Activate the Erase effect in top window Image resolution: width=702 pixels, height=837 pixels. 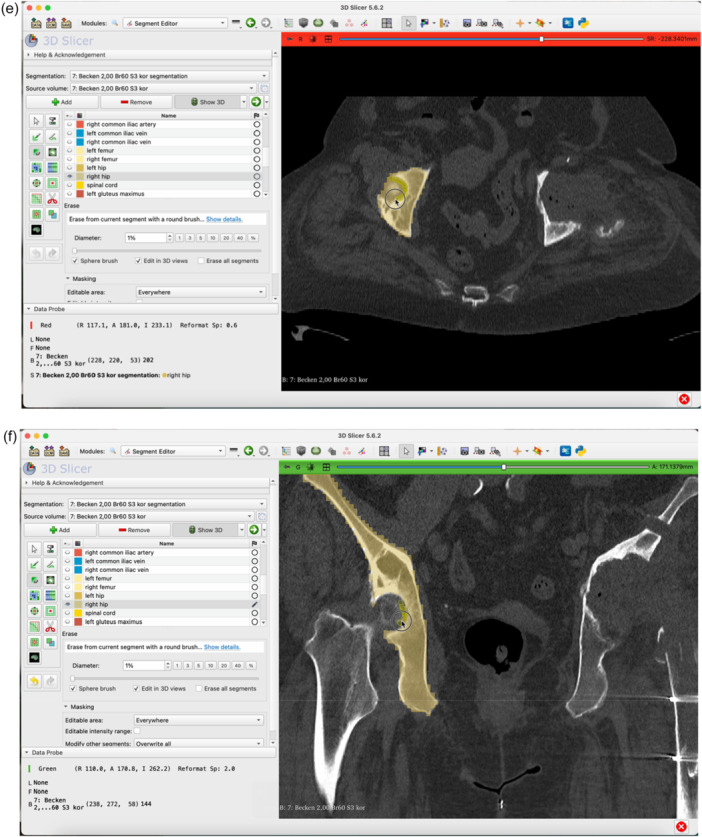tap(36, 152)
